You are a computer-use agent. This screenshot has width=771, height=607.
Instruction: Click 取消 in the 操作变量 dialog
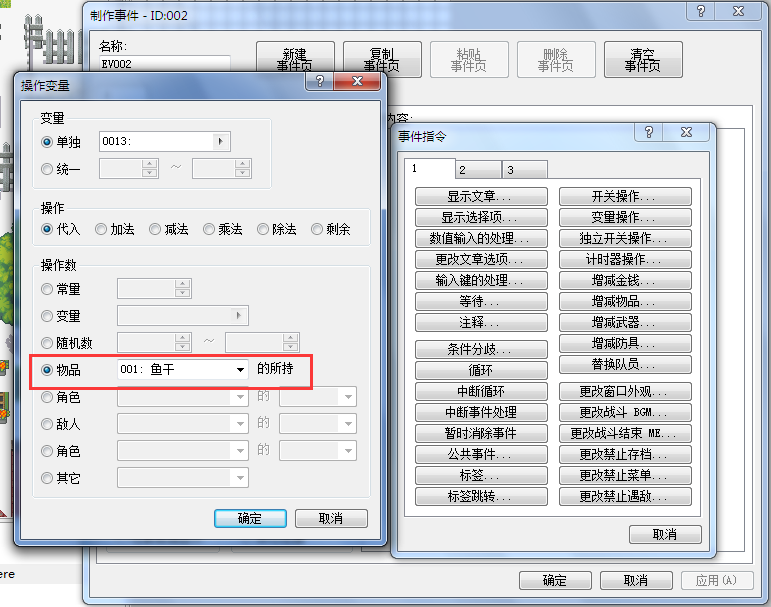point(331,518)
